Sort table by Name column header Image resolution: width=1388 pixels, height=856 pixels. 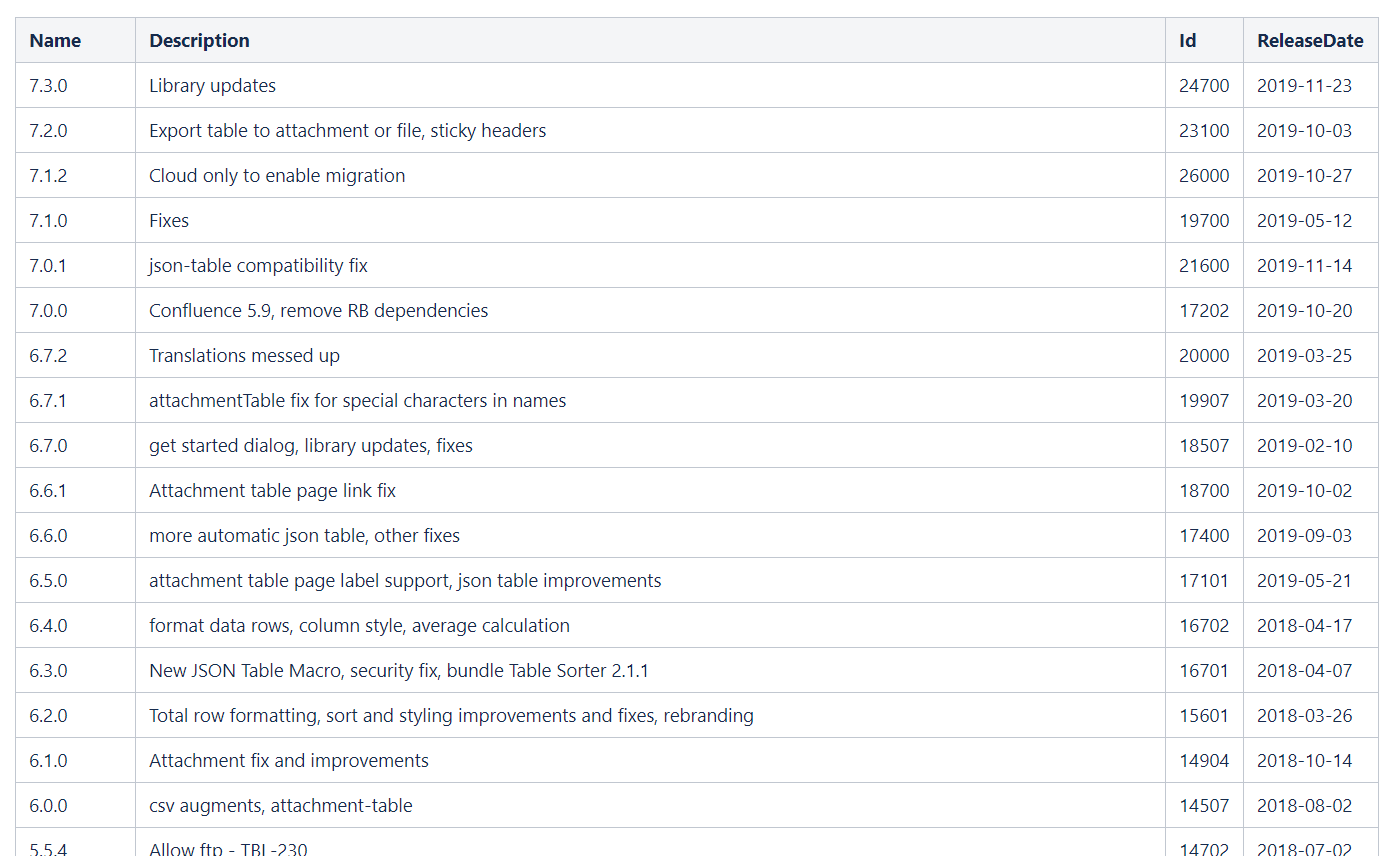click(x=55, y=41)
